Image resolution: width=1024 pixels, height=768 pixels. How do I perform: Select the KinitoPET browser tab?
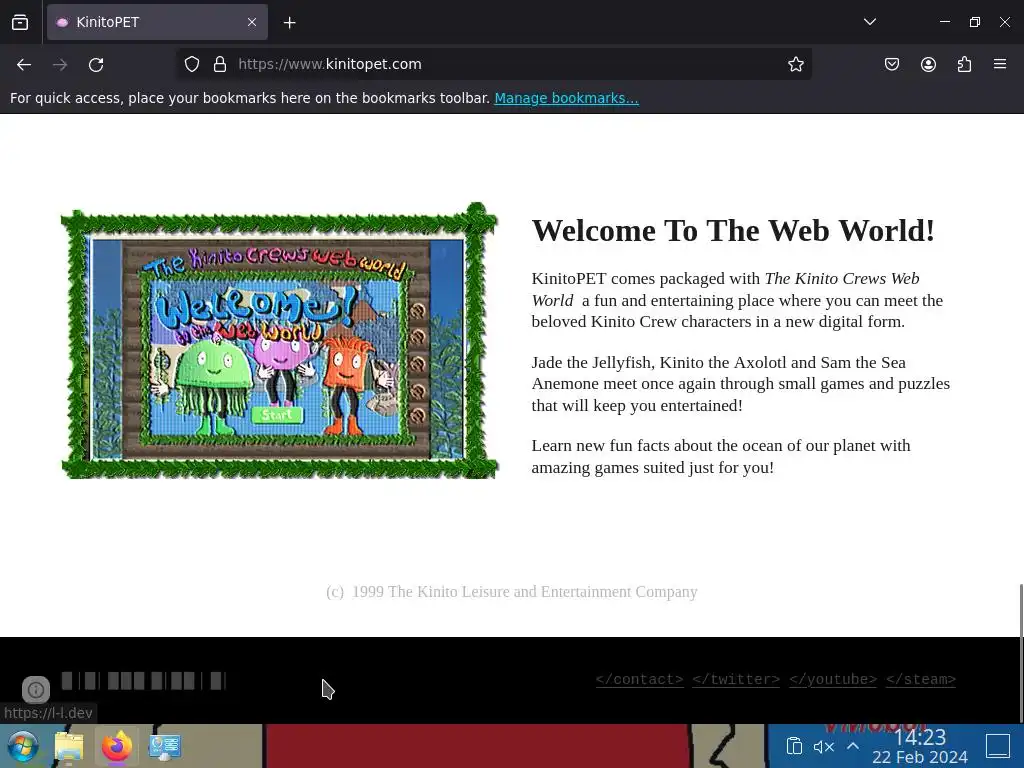157,22
